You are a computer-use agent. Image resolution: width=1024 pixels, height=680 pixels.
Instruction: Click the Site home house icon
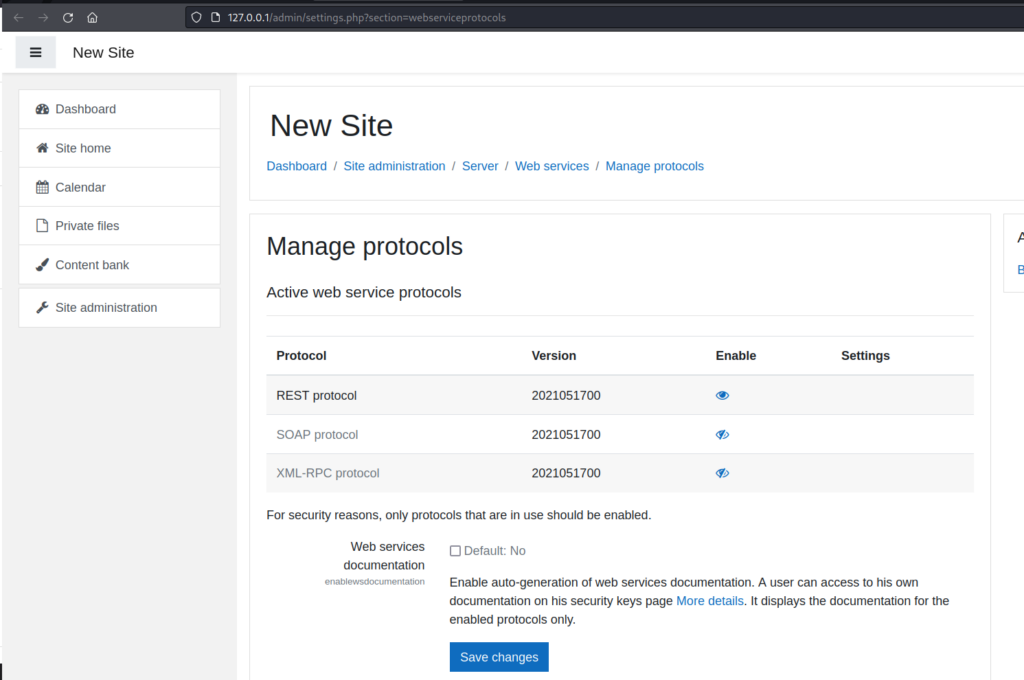pos(42,148)
